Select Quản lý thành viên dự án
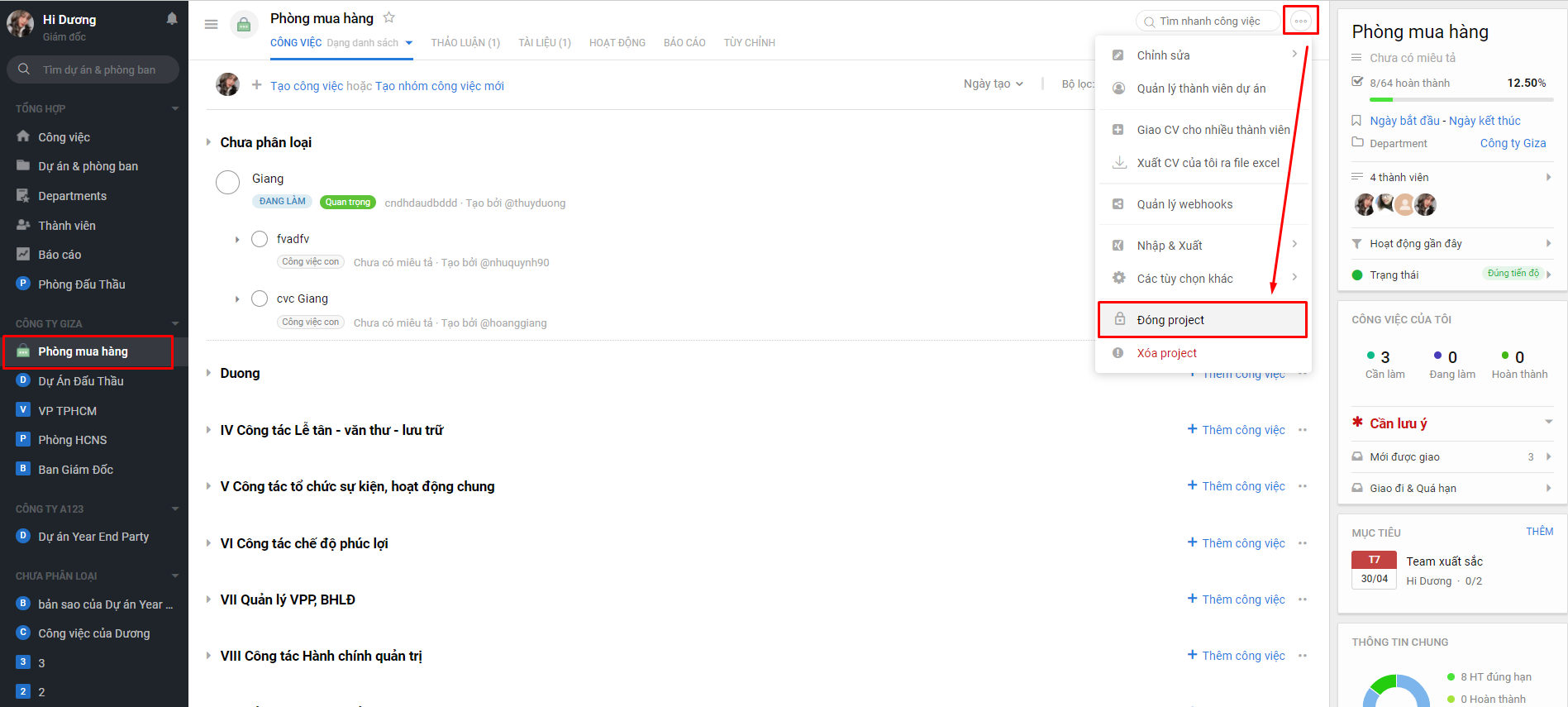The height and width of the screenshot is (707, 1568). (1203, 88)
